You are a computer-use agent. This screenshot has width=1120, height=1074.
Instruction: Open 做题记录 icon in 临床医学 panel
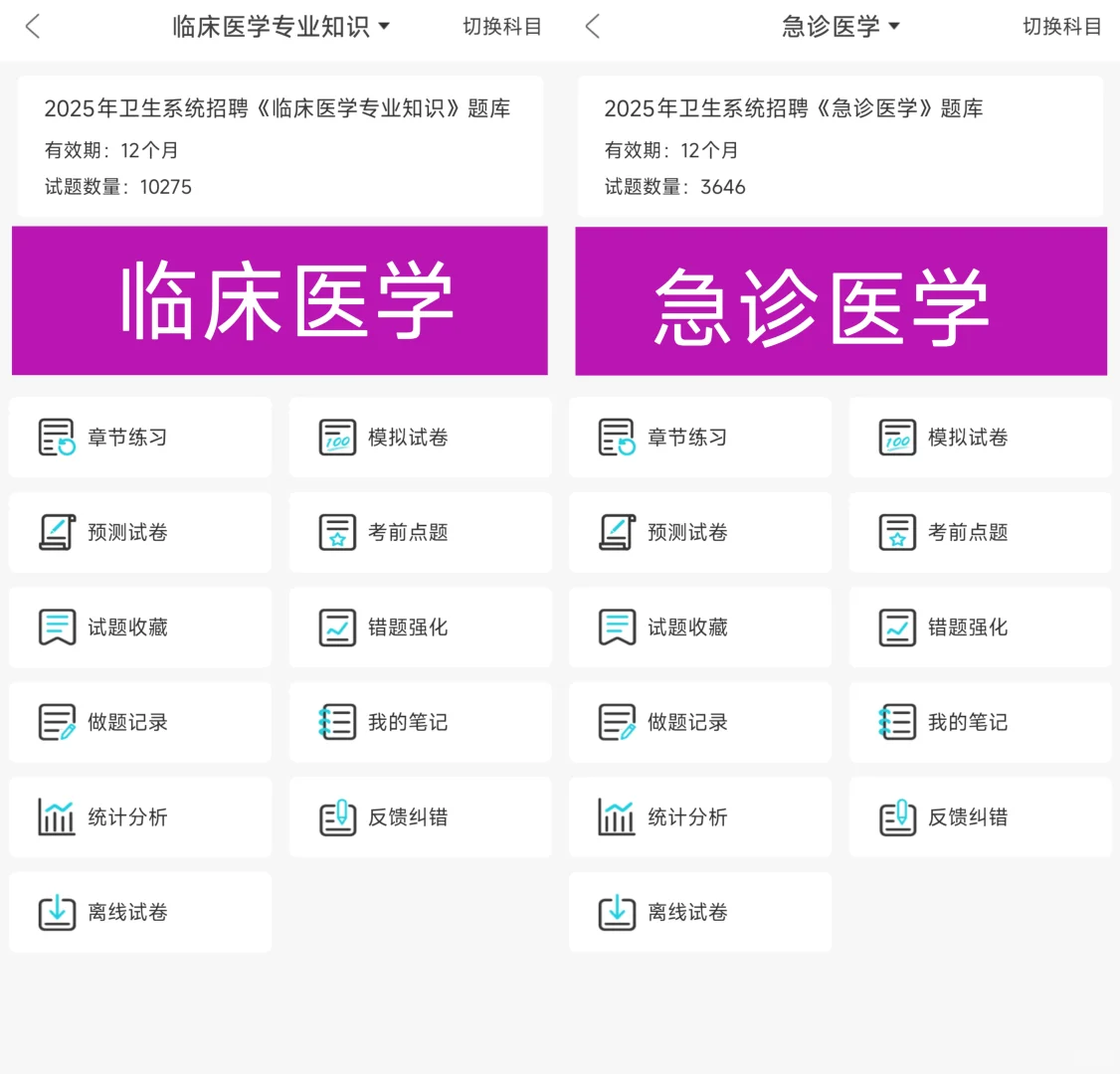57,722
